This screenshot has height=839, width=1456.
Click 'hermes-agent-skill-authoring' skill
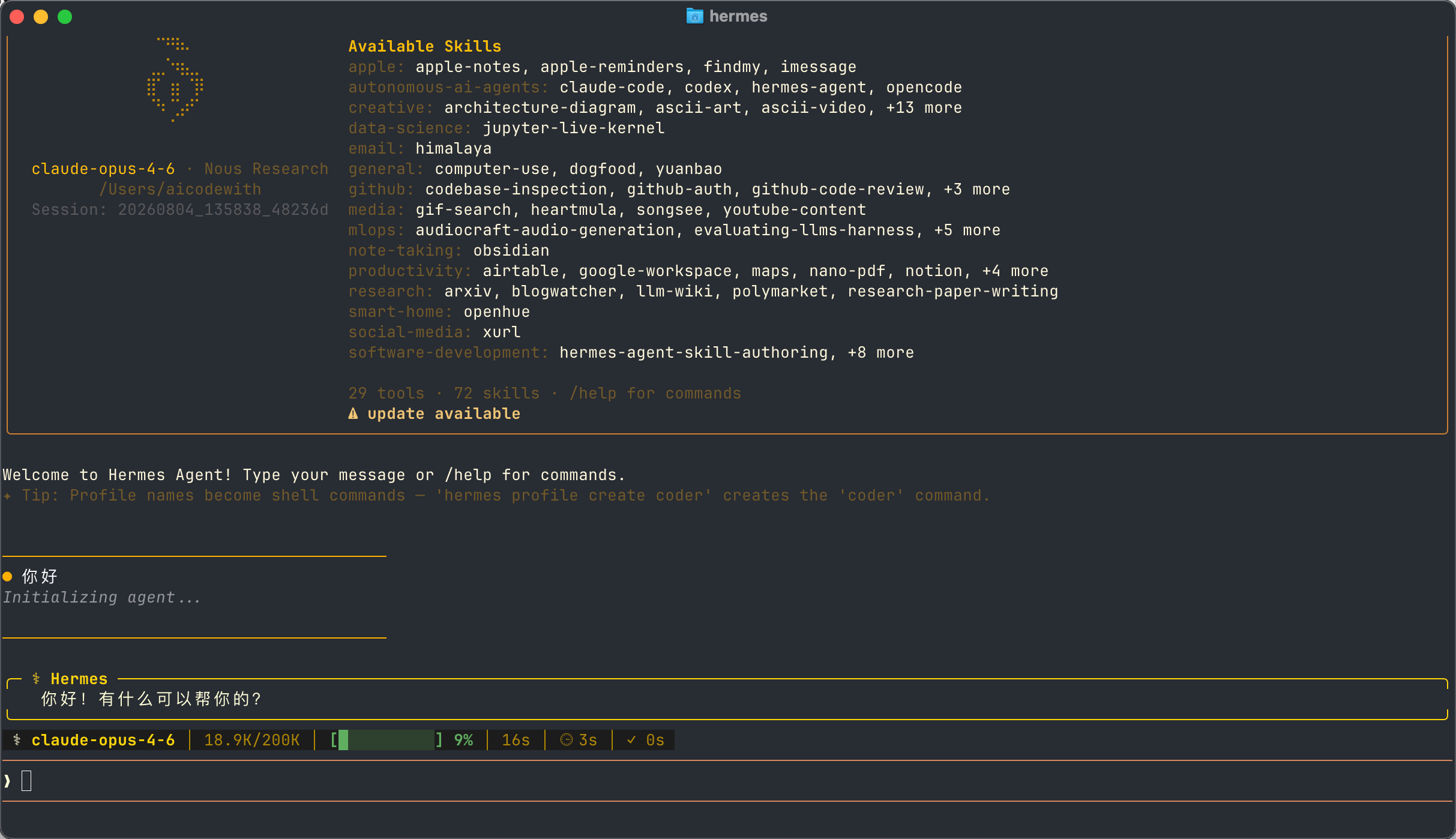[x=693, y=352]
